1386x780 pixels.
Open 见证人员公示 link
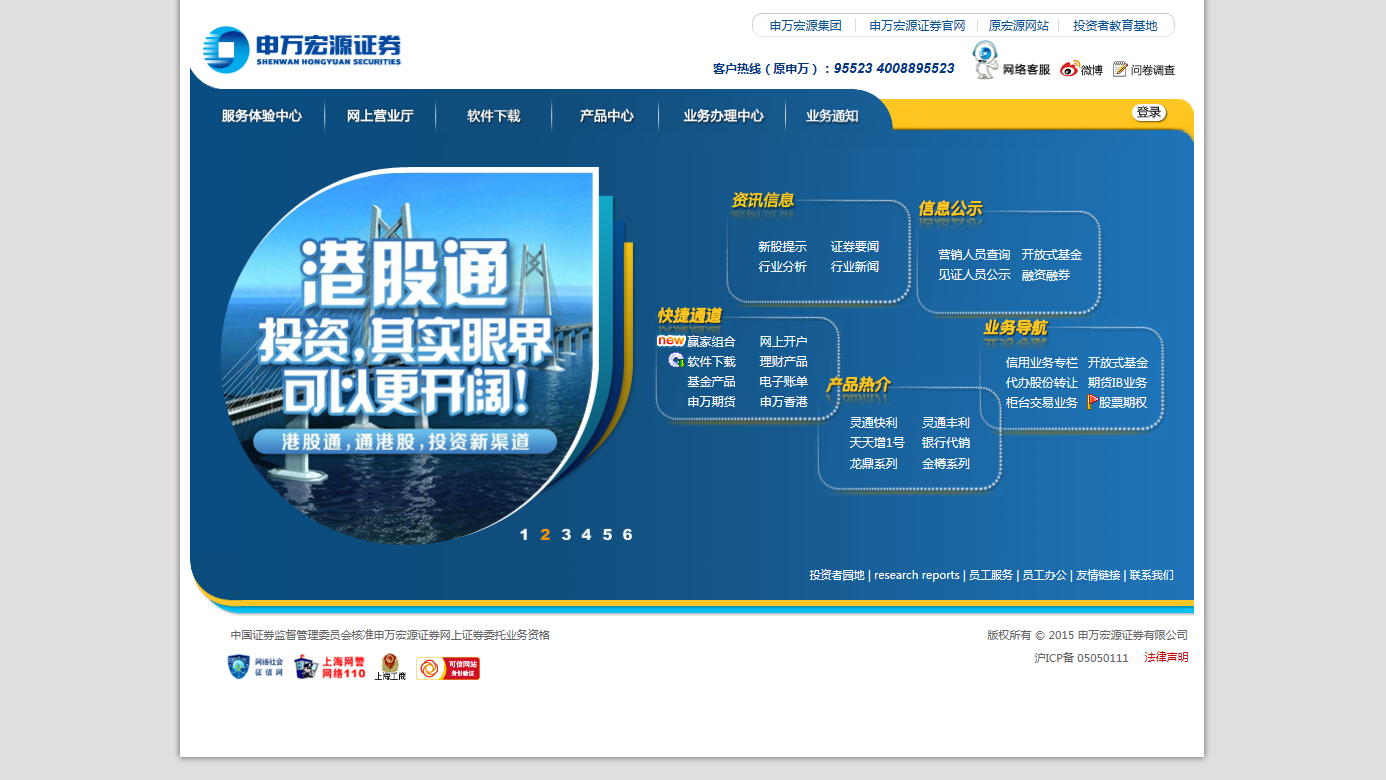[x=974, y=275]
